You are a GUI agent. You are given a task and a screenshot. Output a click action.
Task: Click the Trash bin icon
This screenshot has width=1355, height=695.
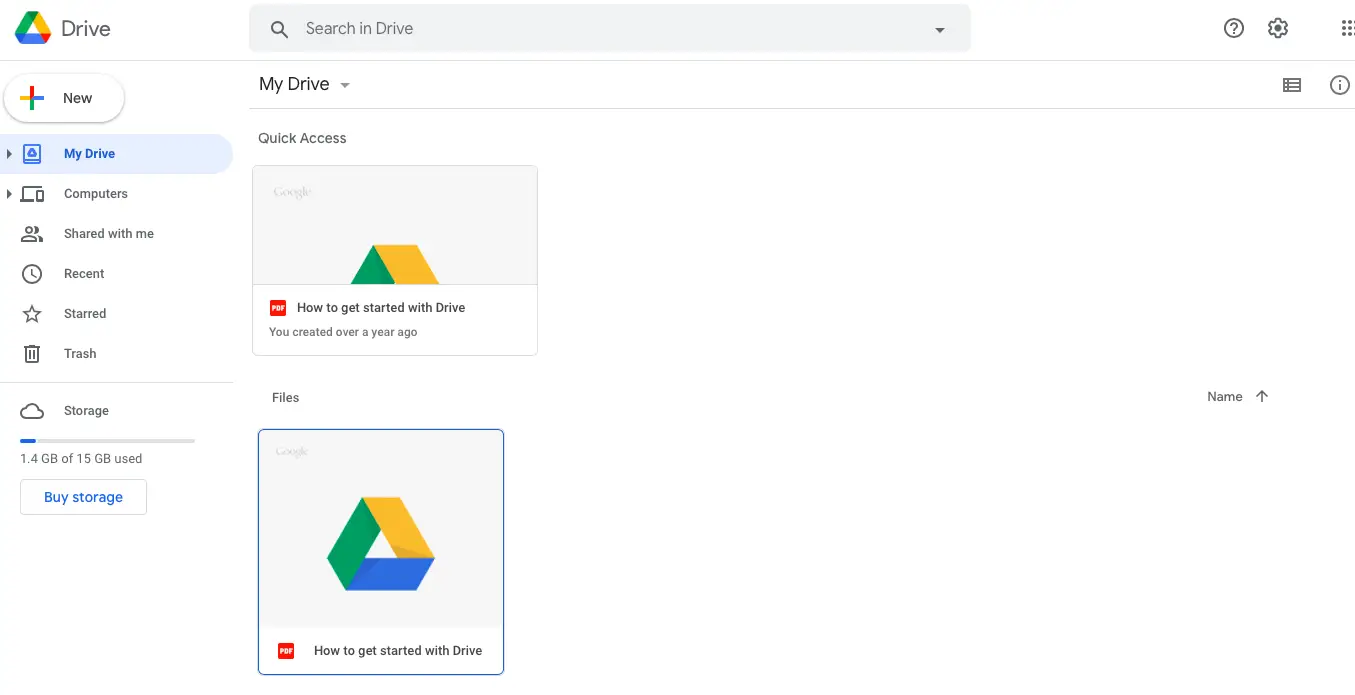[x=32, y=353]
